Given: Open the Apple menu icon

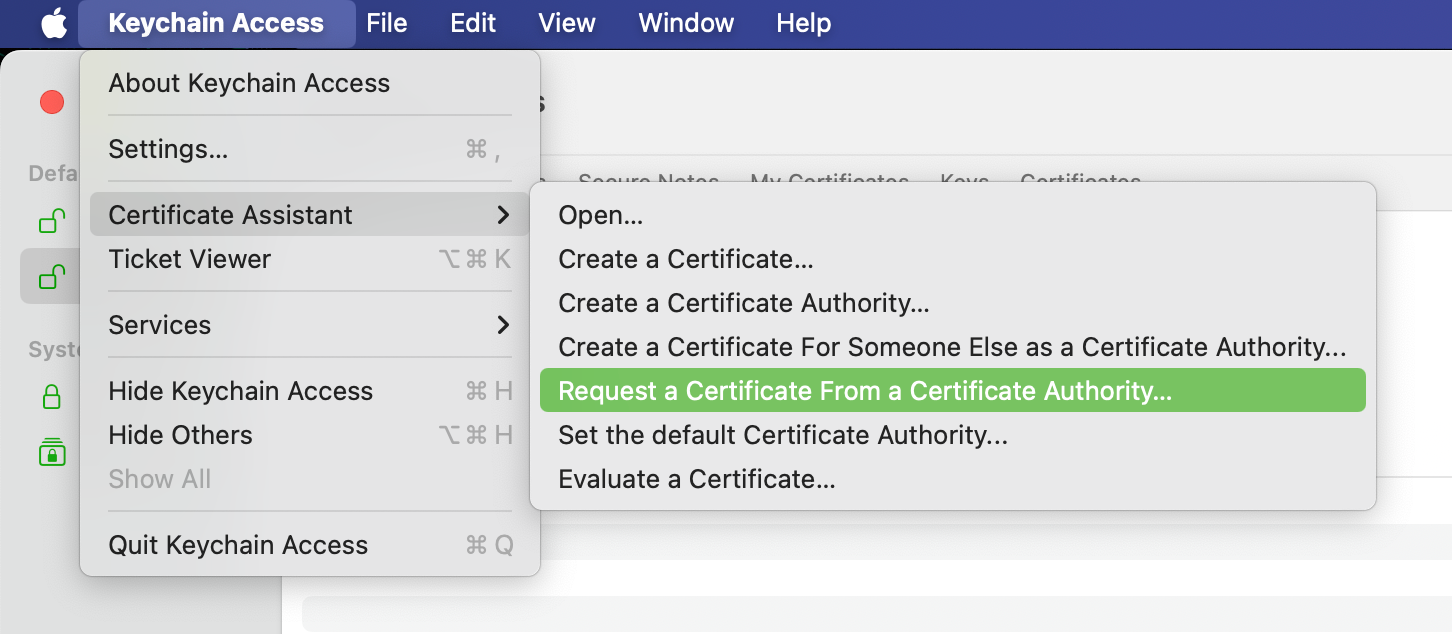Looking at the screenshot, I should coord(53,23).
